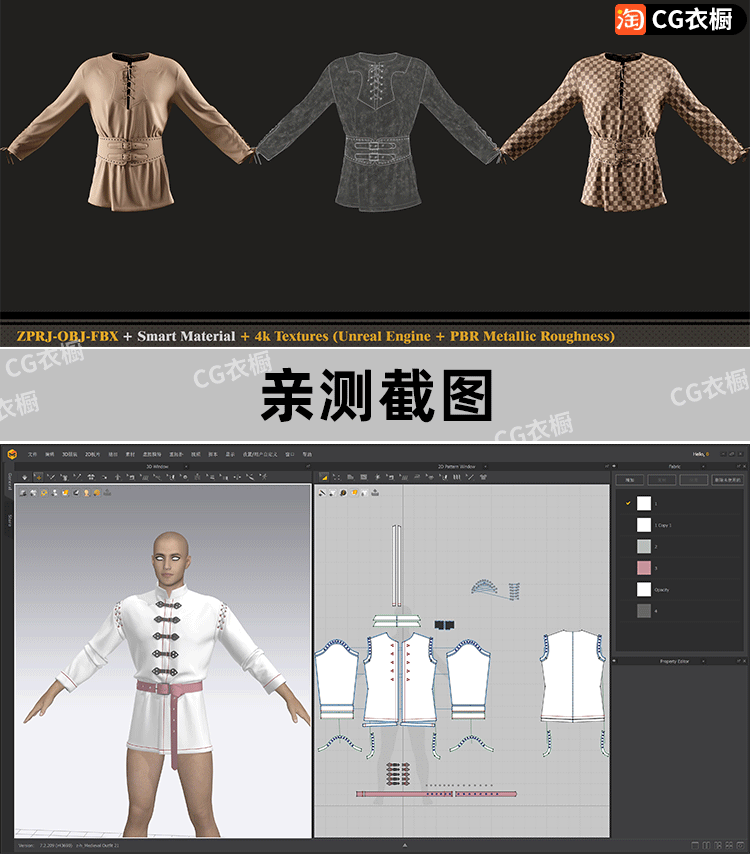Open the 3D服装 menu

69,454
